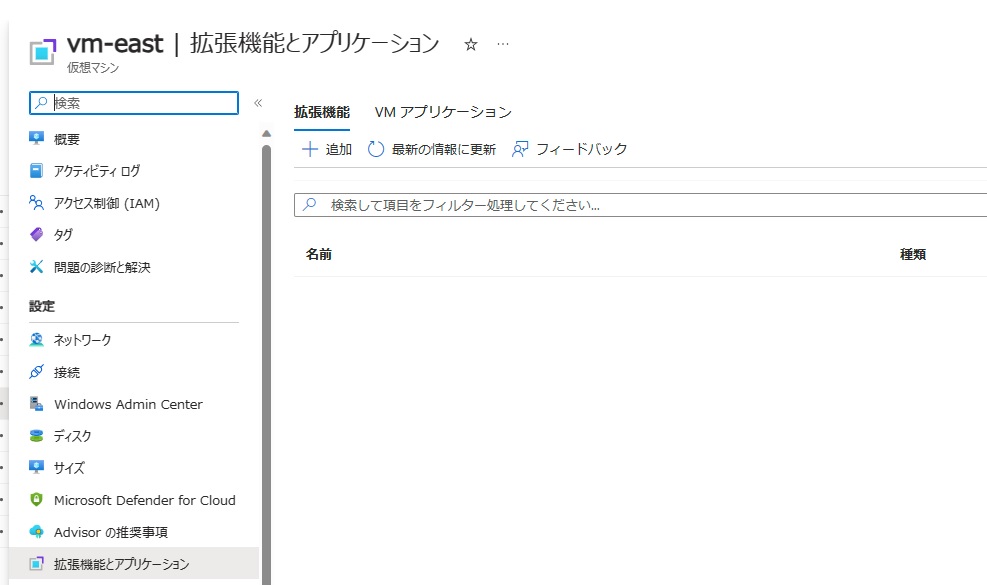Stay on the 拡張機能 tab
Image resolution: width=987 pixels, height=585 pixels.
pos(322,112)
